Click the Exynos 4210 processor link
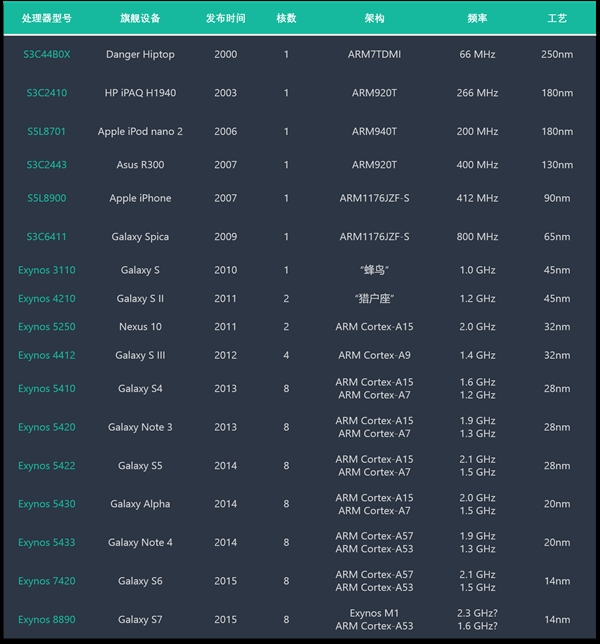Screen dimensions: 600x644 [x=47, y=298]
